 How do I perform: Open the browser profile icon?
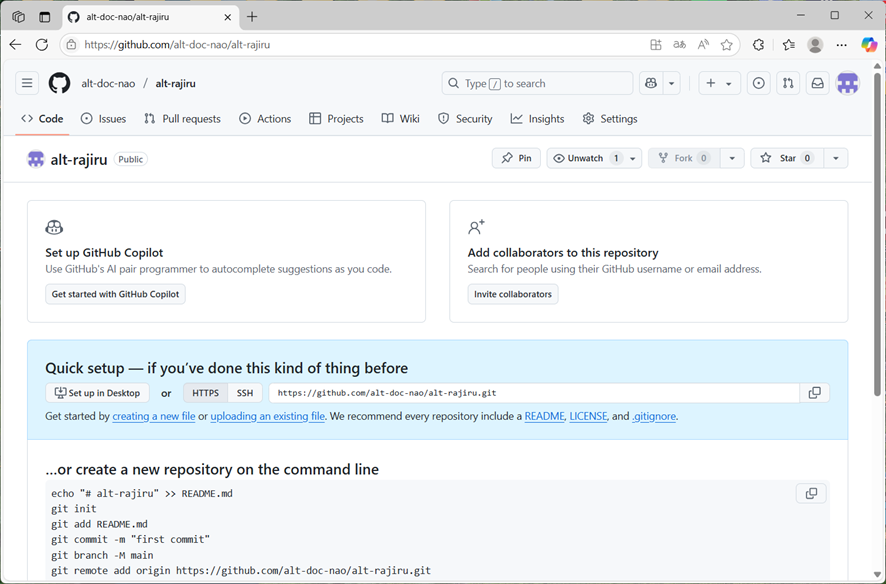[815, 45]
